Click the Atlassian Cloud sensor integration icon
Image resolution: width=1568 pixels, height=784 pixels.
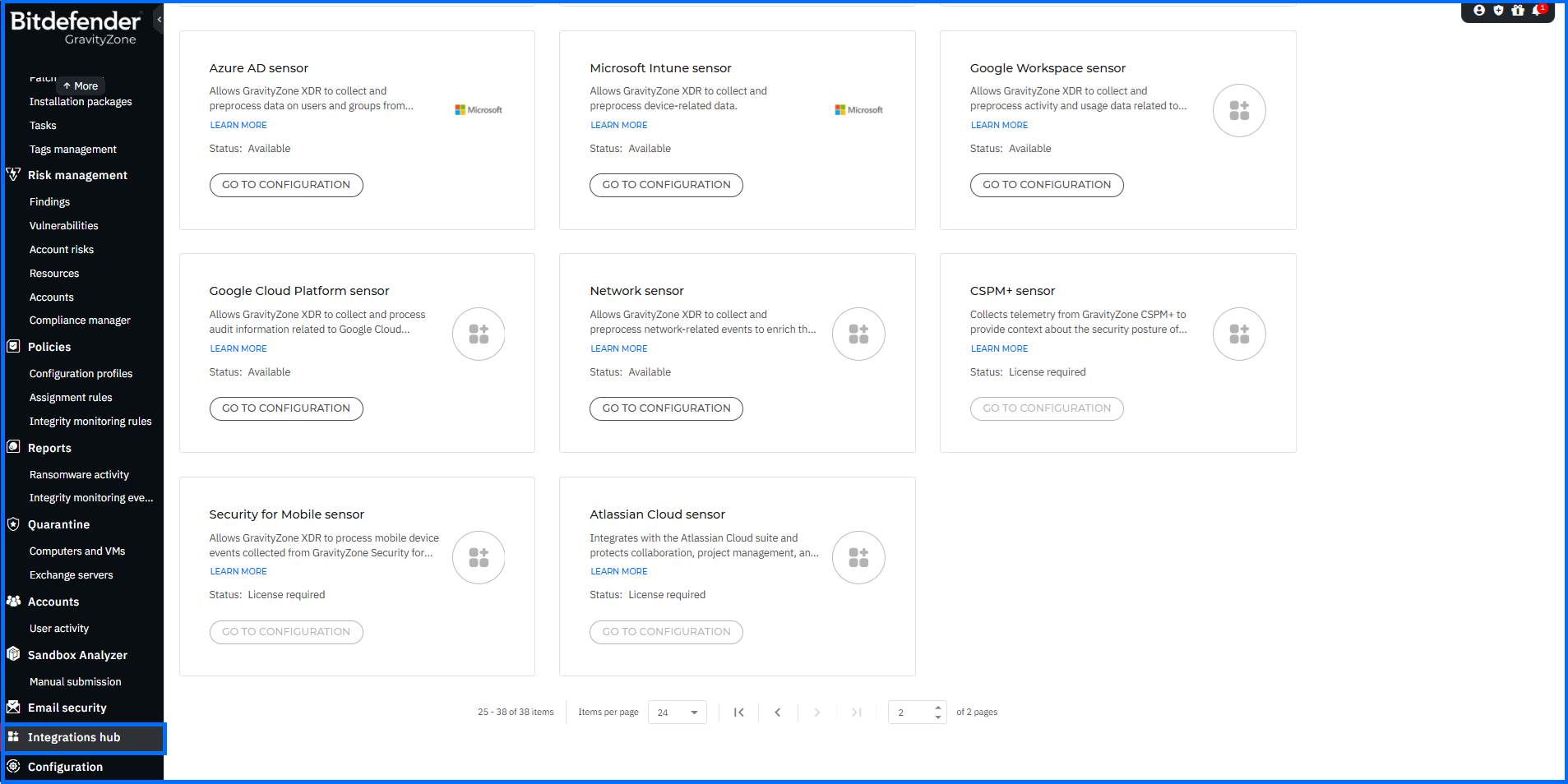(858, 557)
